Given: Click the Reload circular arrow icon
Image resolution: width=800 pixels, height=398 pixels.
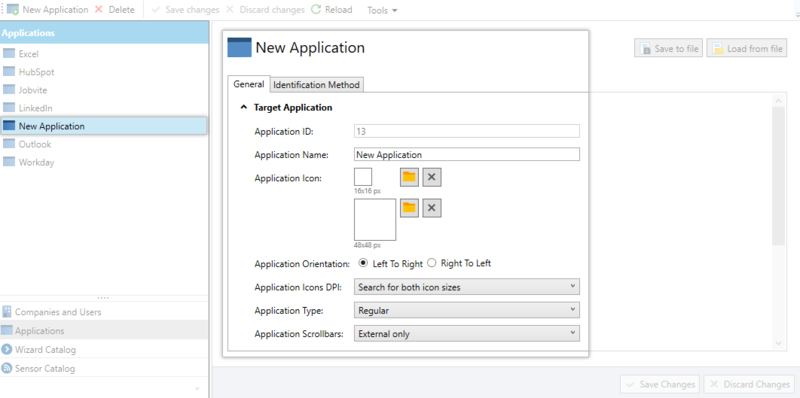Looking at the screenshot, I should [x=316, y=10].
